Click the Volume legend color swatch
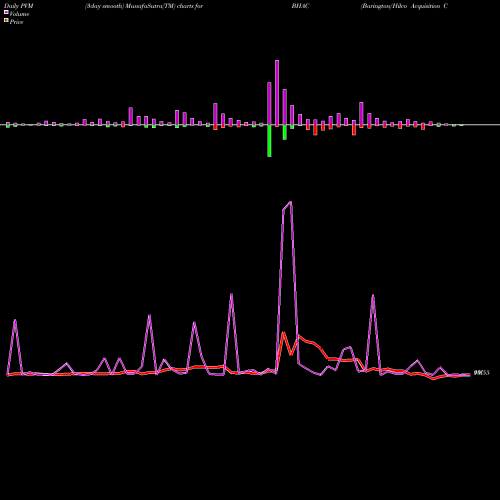The image size is (500, 500). click(x=6, y=13)
